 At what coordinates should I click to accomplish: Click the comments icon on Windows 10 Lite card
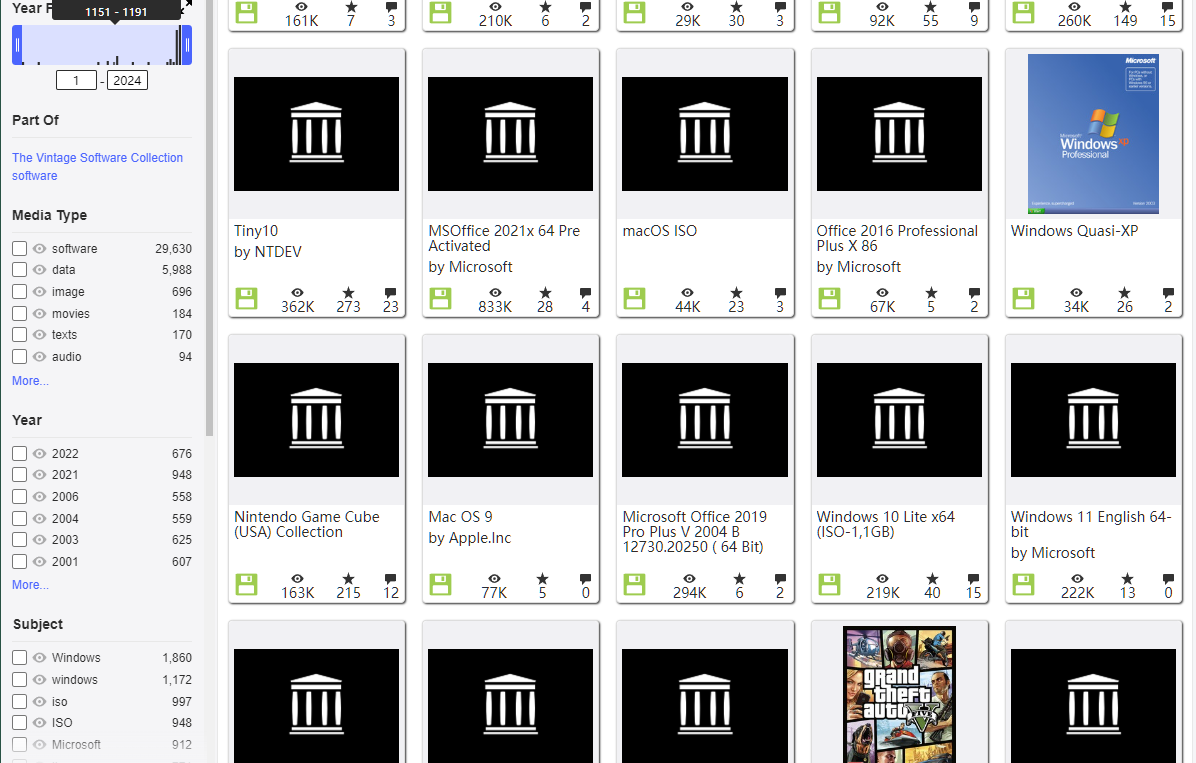click(x=973, y=579)
